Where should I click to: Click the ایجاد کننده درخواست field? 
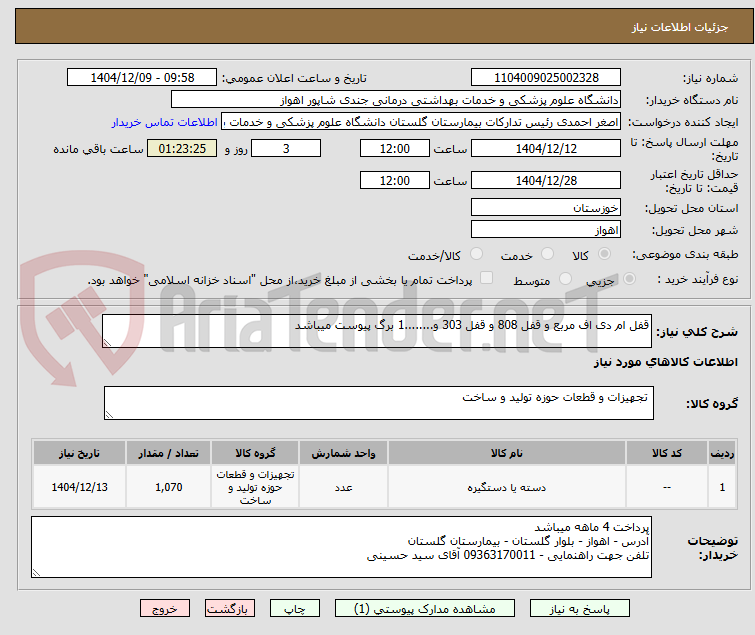pos(421,122)
